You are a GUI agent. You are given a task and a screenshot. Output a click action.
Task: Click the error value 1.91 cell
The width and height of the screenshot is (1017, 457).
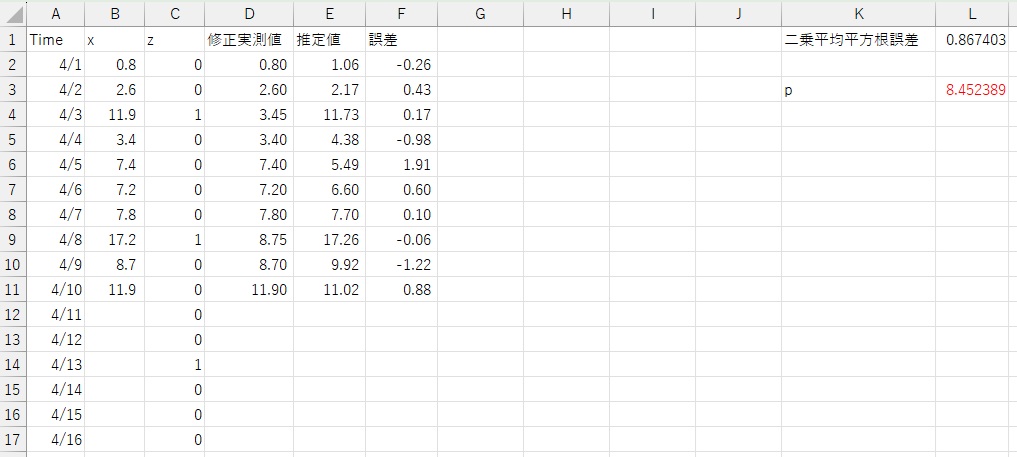[x=401, y=165]
